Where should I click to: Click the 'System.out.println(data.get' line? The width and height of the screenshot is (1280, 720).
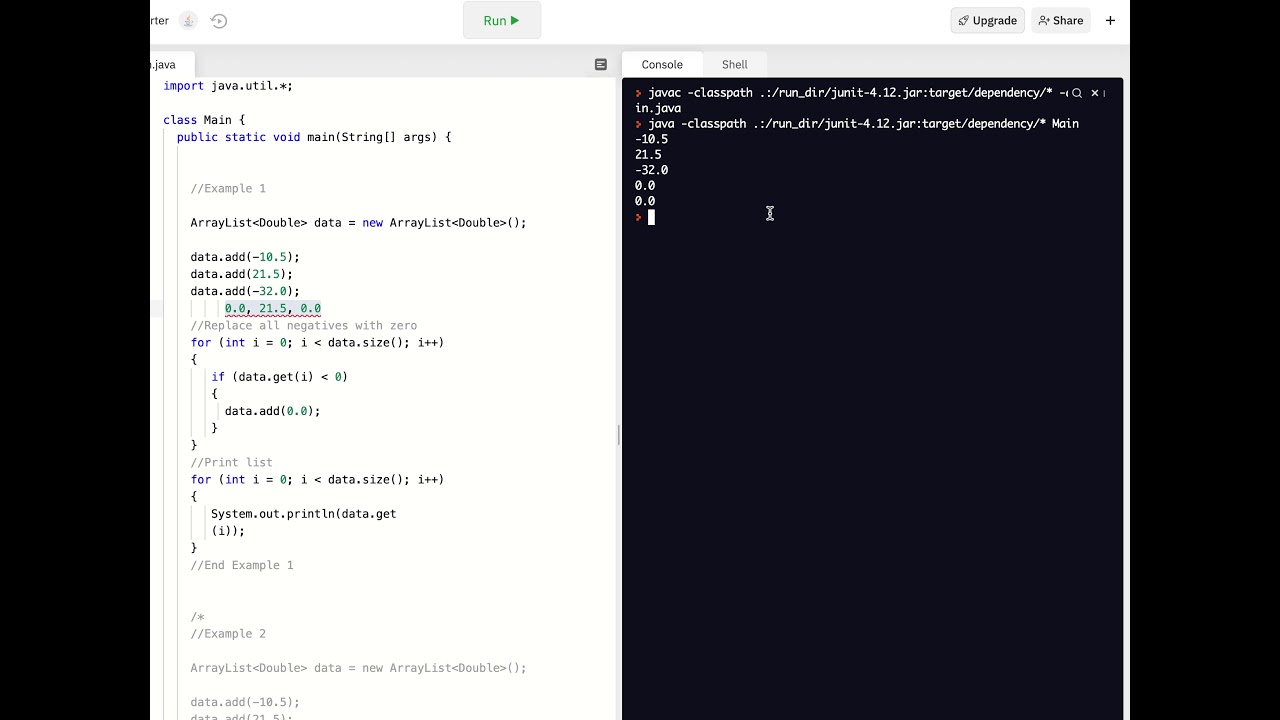pyautogui.click(x=303, y=514)
